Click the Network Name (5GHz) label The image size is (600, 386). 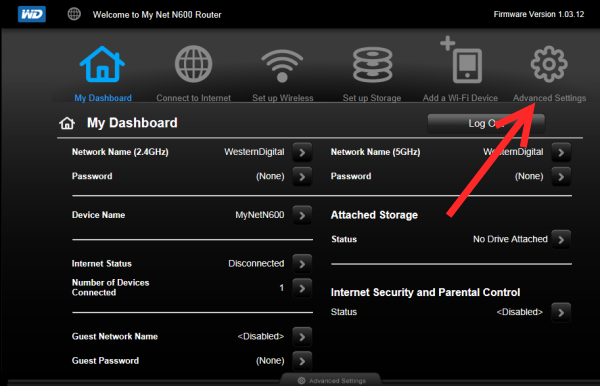point(375,152)
